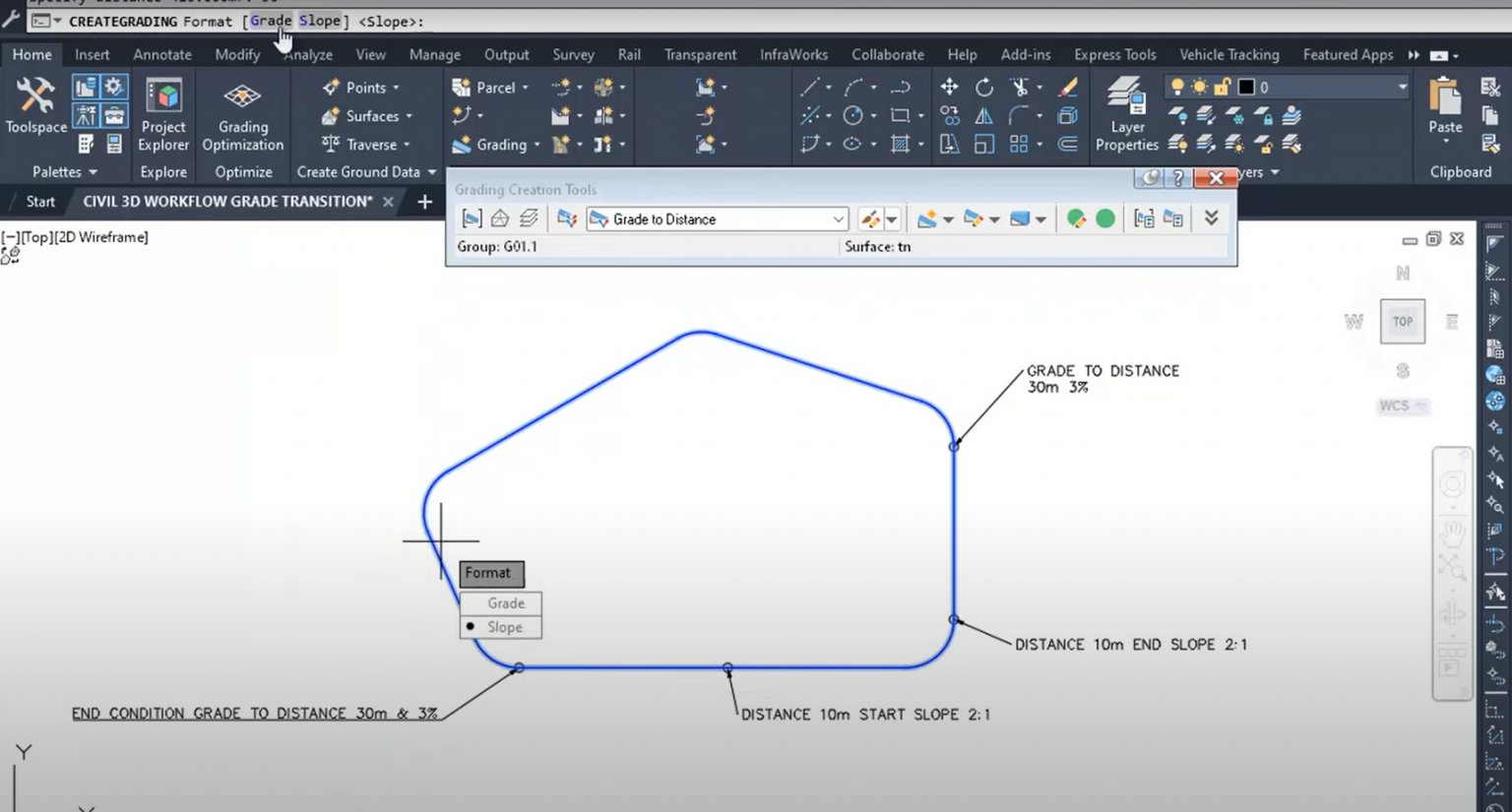Expand the Grading dropdown in the ribbon
This screenshot has height=812, width=1512.
tap(536, 145)
